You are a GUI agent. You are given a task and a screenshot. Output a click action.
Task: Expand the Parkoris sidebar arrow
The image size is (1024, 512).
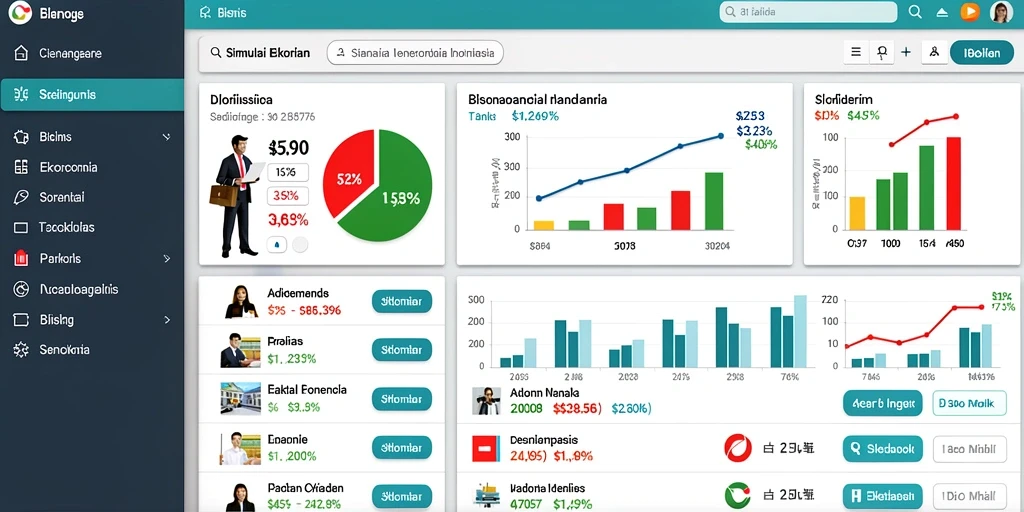pos(166,259)
